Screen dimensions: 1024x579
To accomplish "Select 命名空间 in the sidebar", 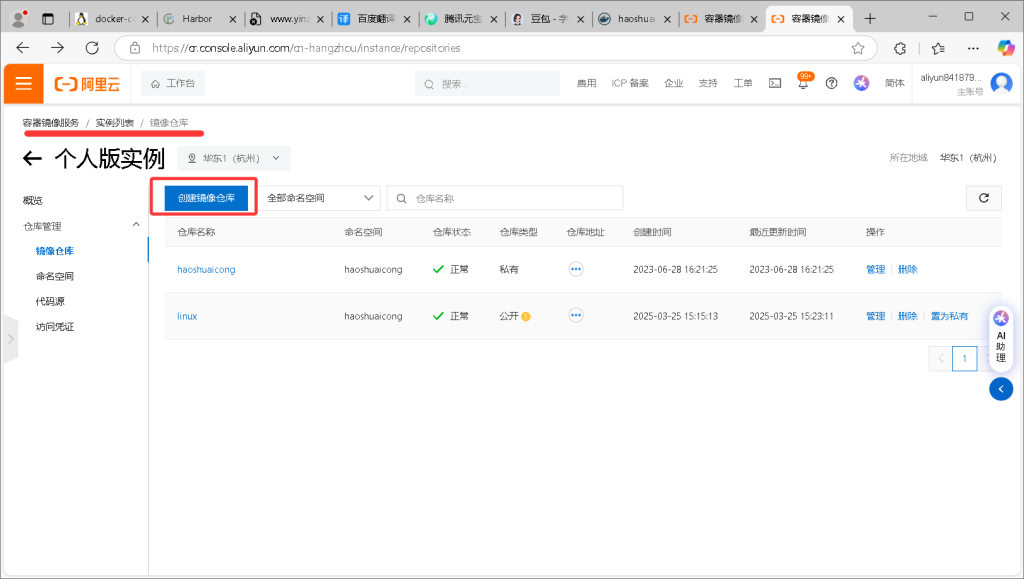I will pyautogui.click(x=55, y=276).
